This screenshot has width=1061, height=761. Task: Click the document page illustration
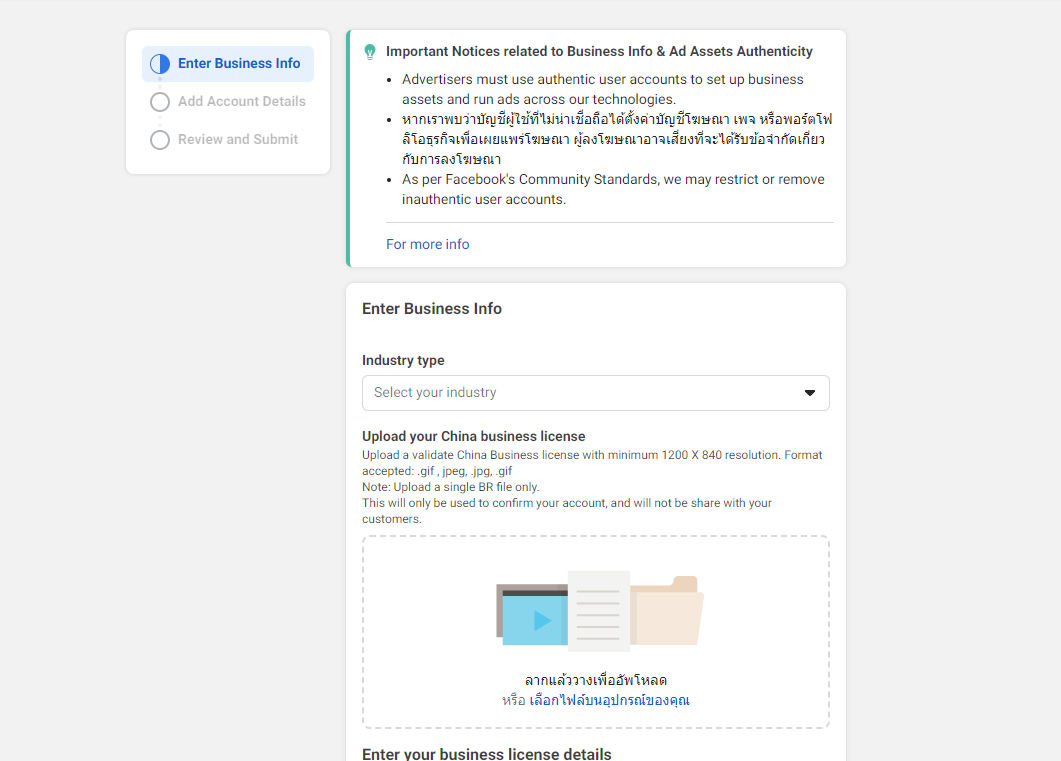click(598, 610)
